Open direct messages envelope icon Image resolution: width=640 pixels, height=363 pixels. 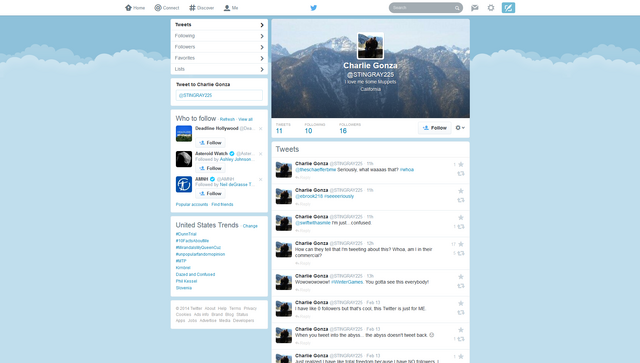click(475, 8)
